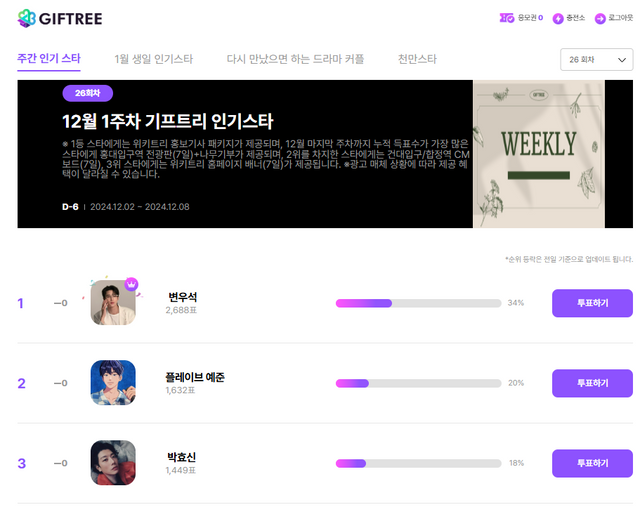Click the 충전소 lightning icon
The height and width of the screenshot is (516, 640).
click(x=558, y=19)
